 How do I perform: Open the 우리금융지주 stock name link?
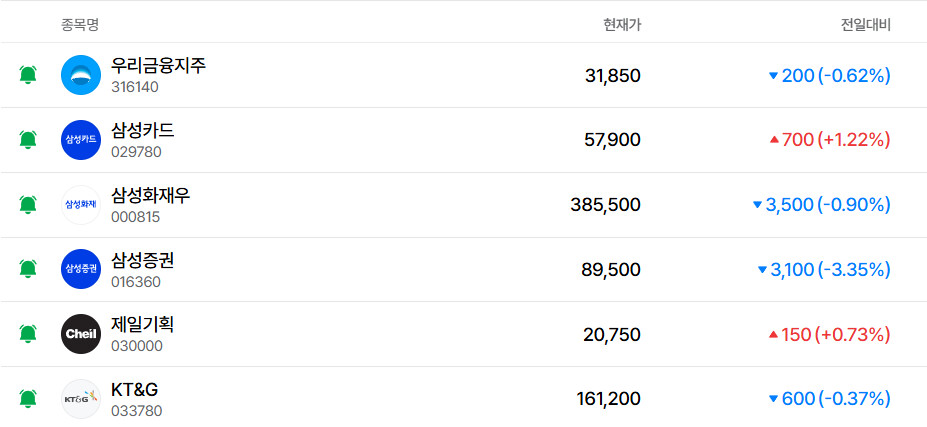[x=159, y=66]
